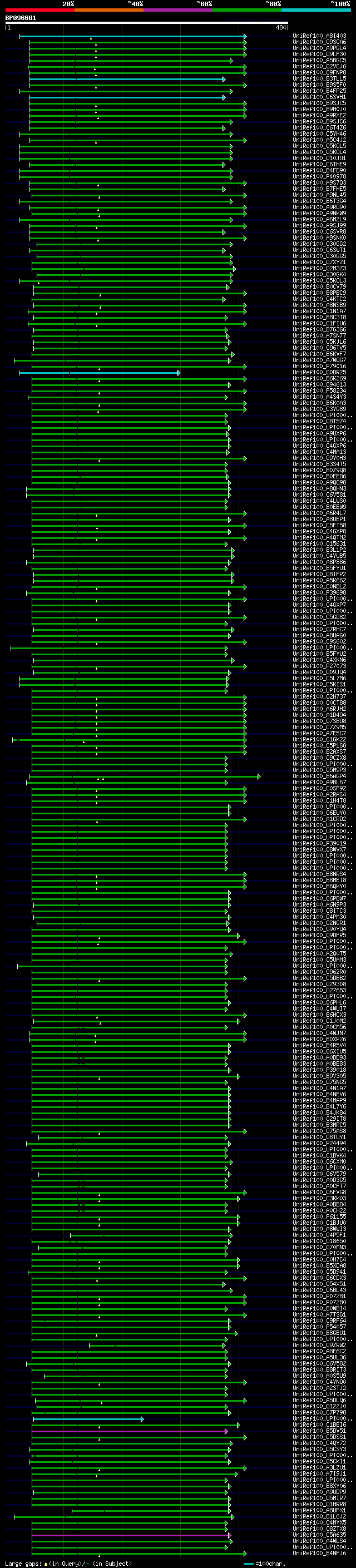Click hit label UniRef100_Q2NGR1
Screen dimensions: 356x1568
point(319,923)
